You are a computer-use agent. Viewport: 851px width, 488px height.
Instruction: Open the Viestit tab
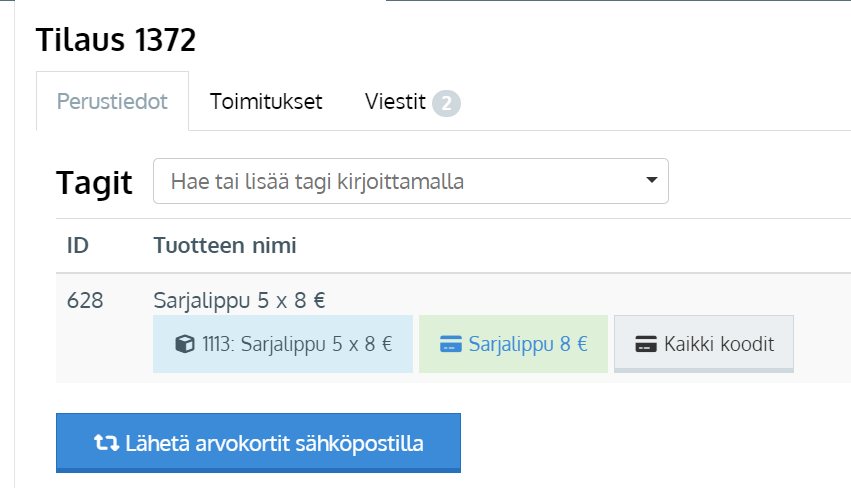395,102
